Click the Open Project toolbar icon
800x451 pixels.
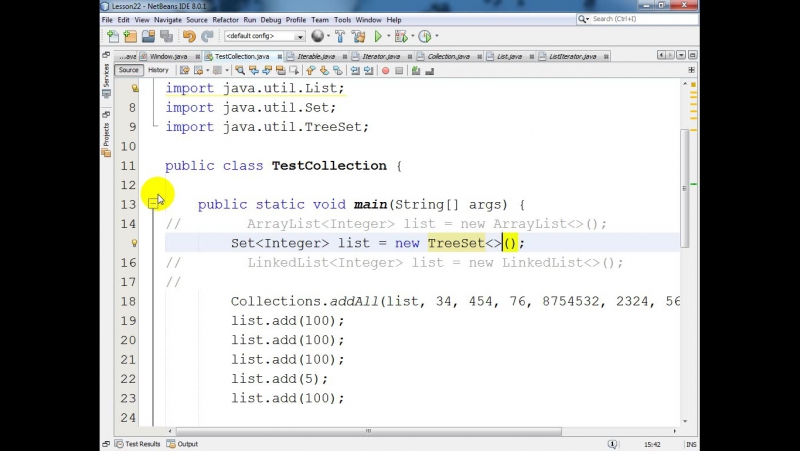point(148,36)
